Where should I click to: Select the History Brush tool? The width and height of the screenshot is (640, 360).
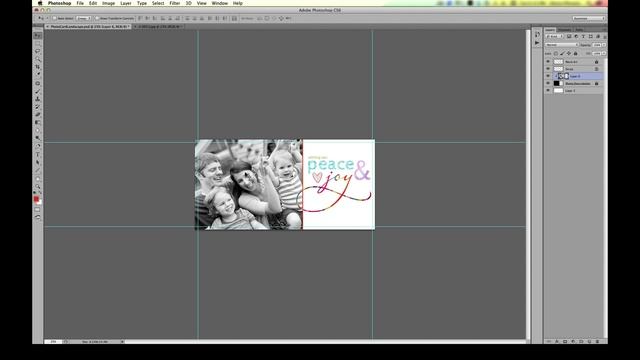click(x=38, y=107)
